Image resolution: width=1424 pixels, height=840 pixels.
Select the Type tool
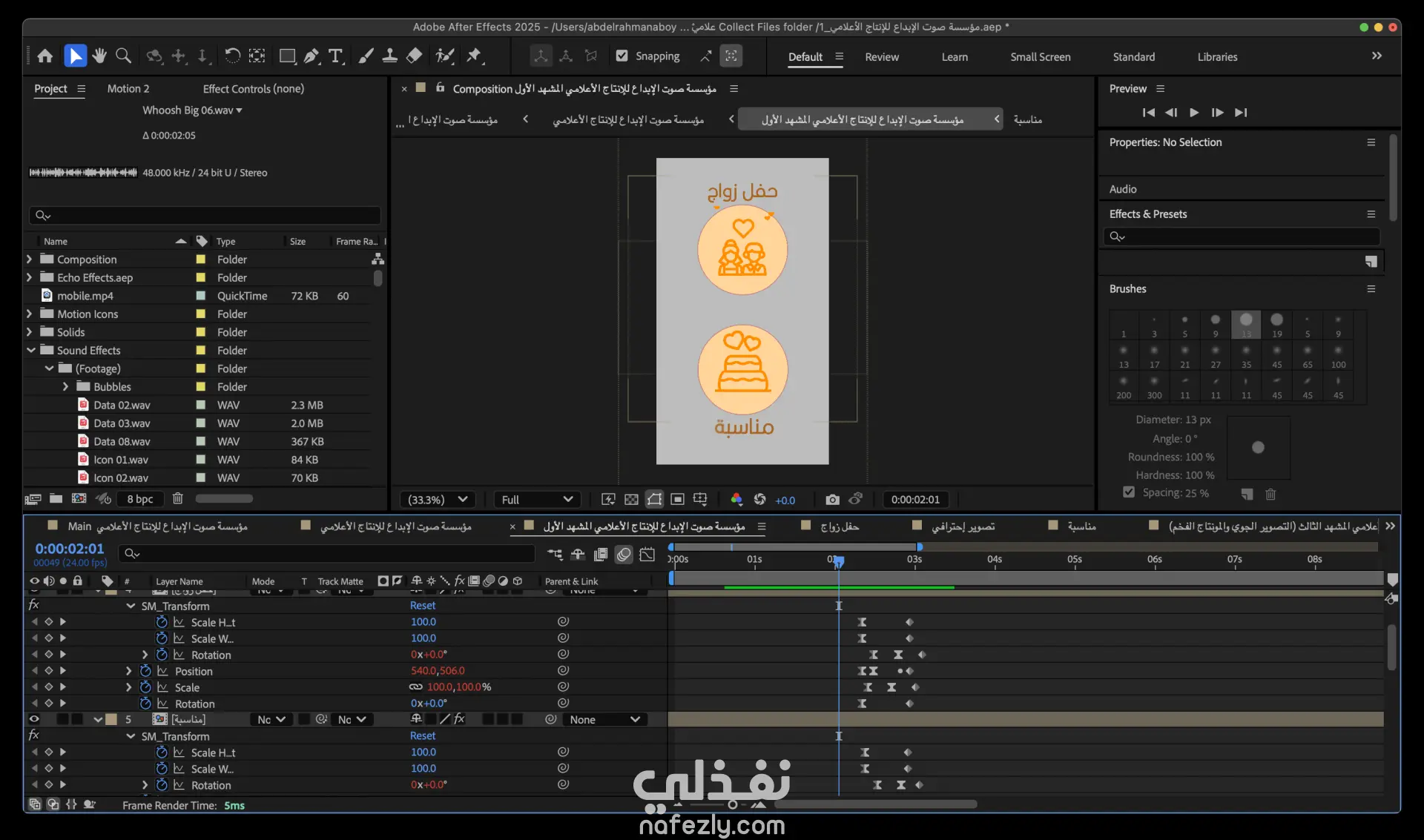pyautogui.click(x=336, y=56)
